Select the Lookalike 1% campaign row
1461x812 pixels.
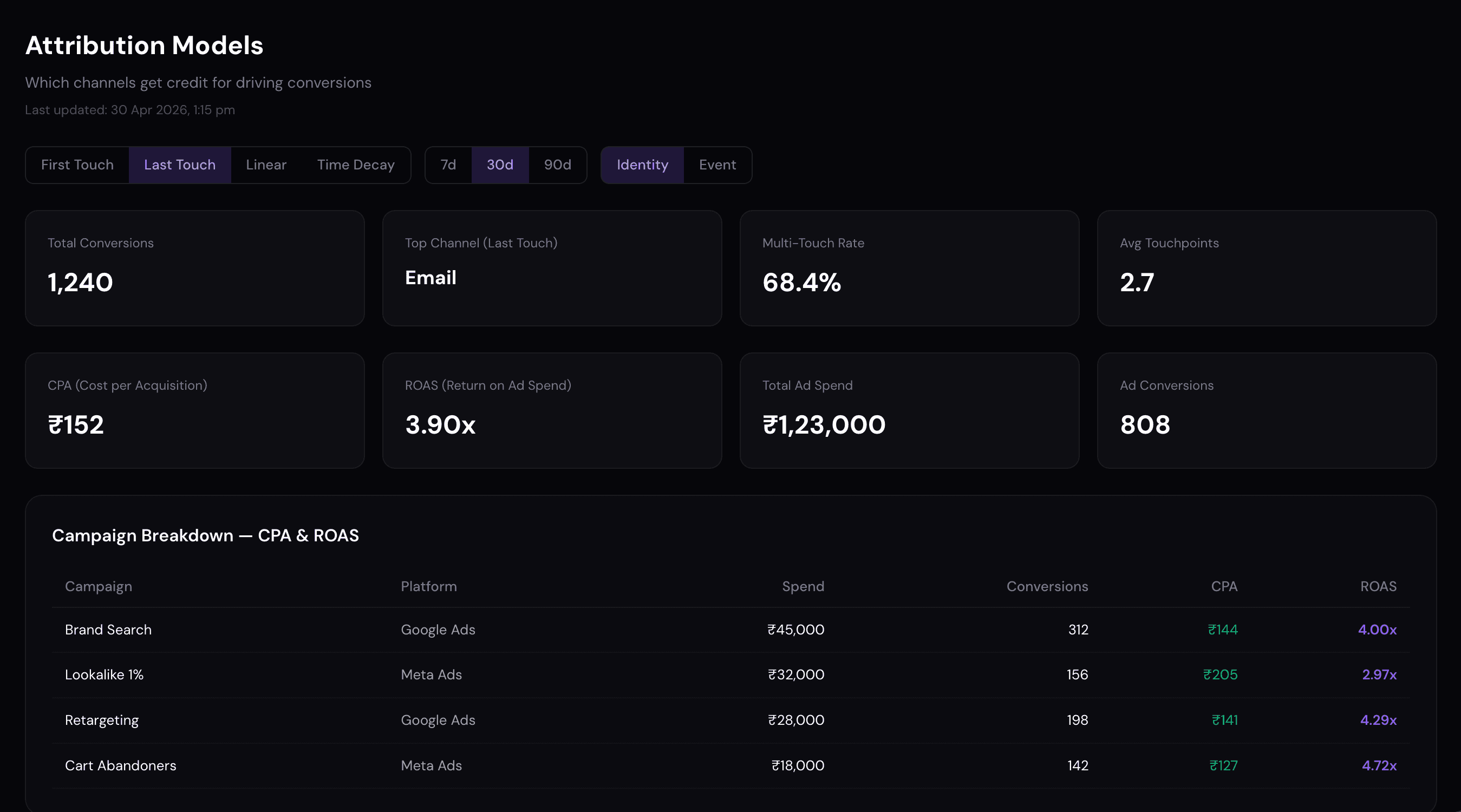coord(730,675)
